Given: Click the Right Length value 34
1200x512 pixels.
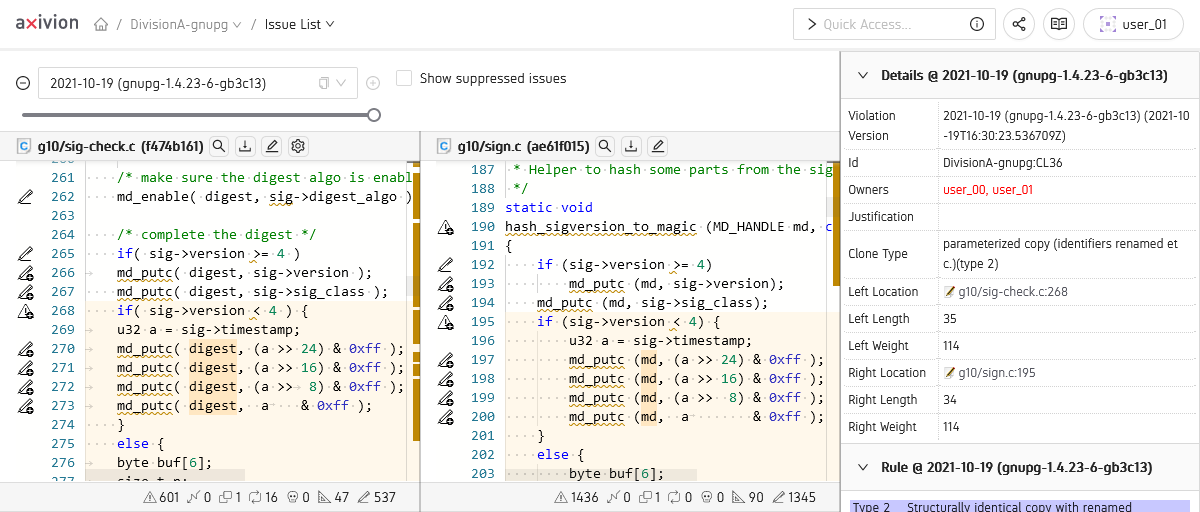Looking at the screenshot, I should click(x=950, y=400).
